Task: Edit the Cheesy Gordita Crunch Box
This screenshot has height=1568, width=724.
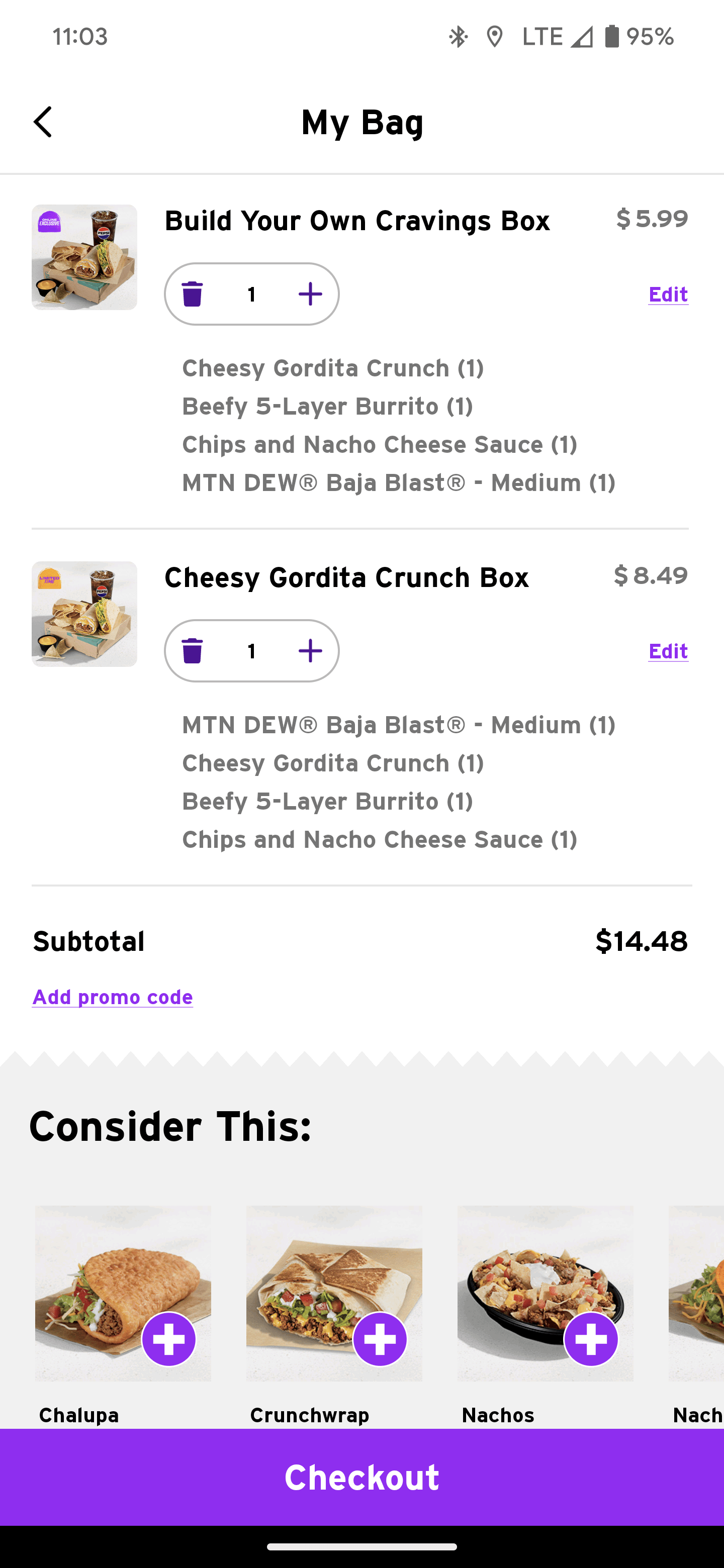Action: click(667, 651)
